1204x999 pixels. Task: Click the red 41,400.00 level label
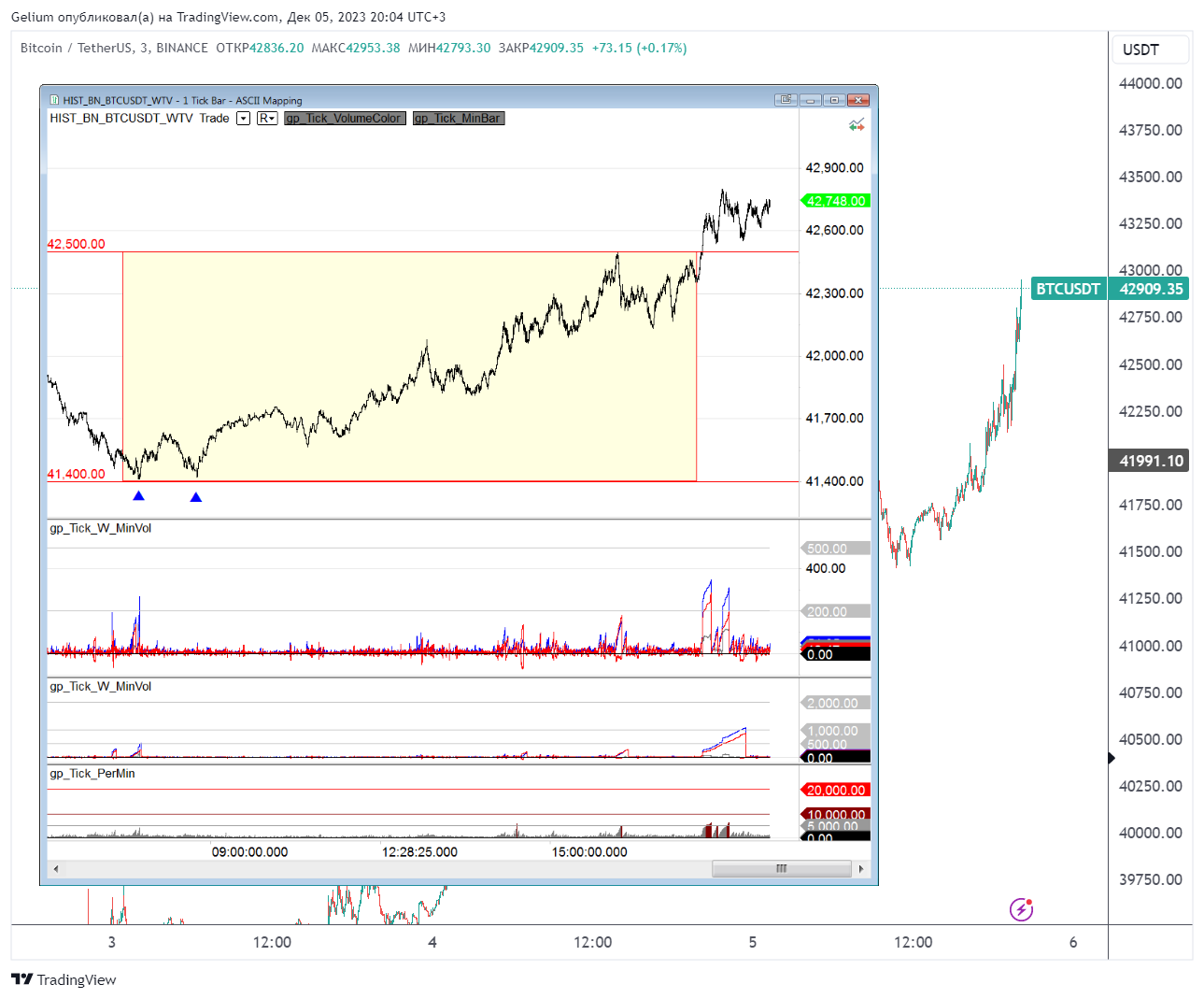77,474
